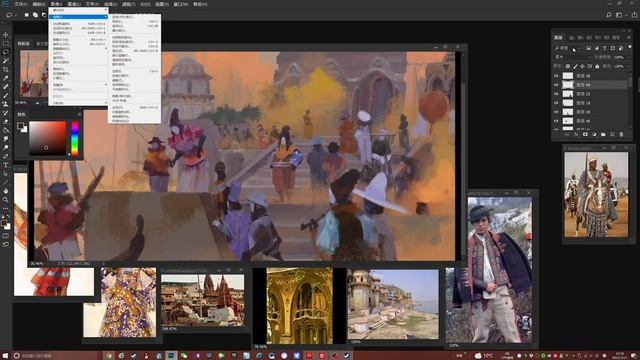Click the Add to selection option icon

(x=35, y=15)
